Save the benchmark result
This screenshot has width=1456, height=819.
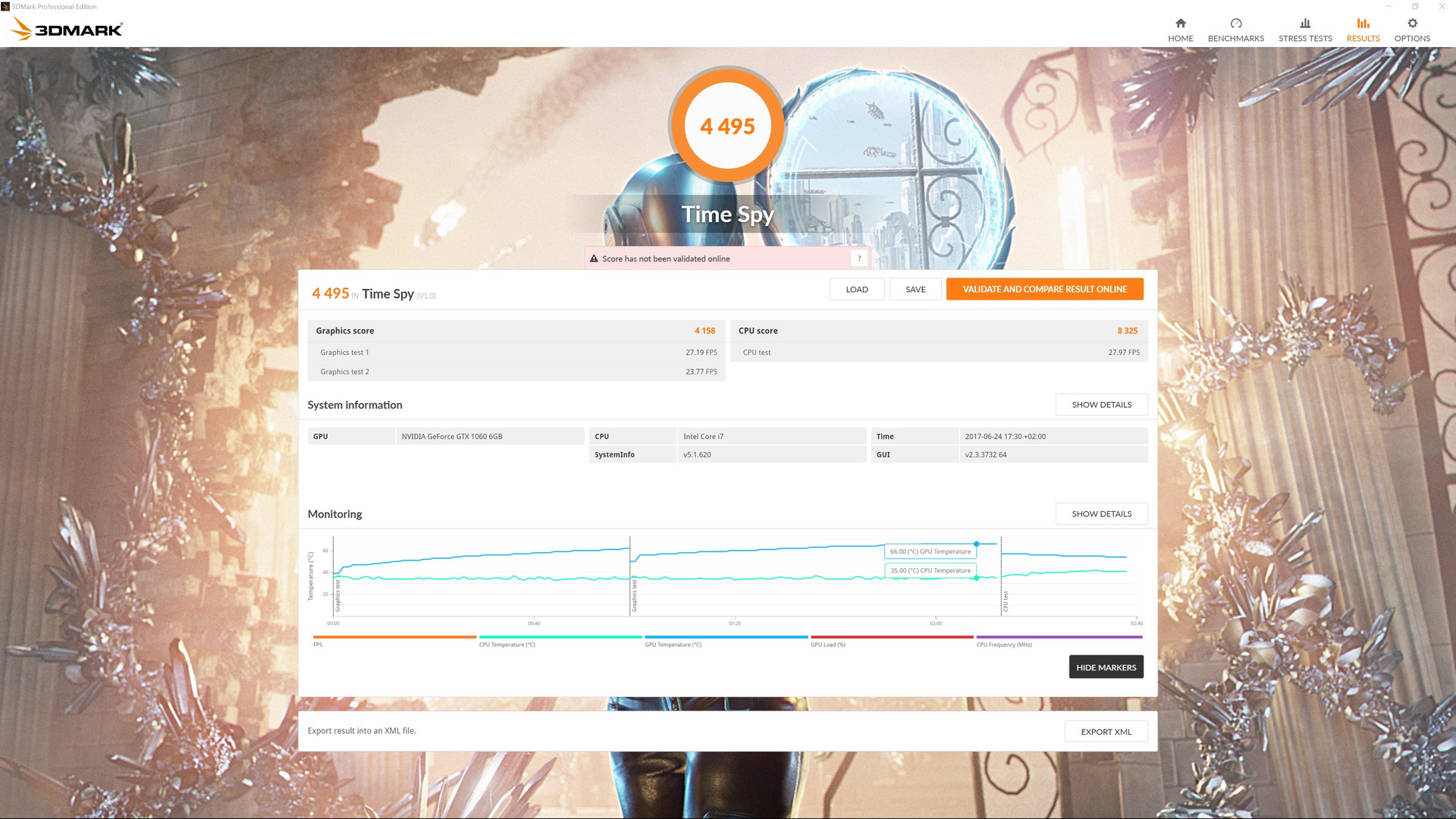915,289
